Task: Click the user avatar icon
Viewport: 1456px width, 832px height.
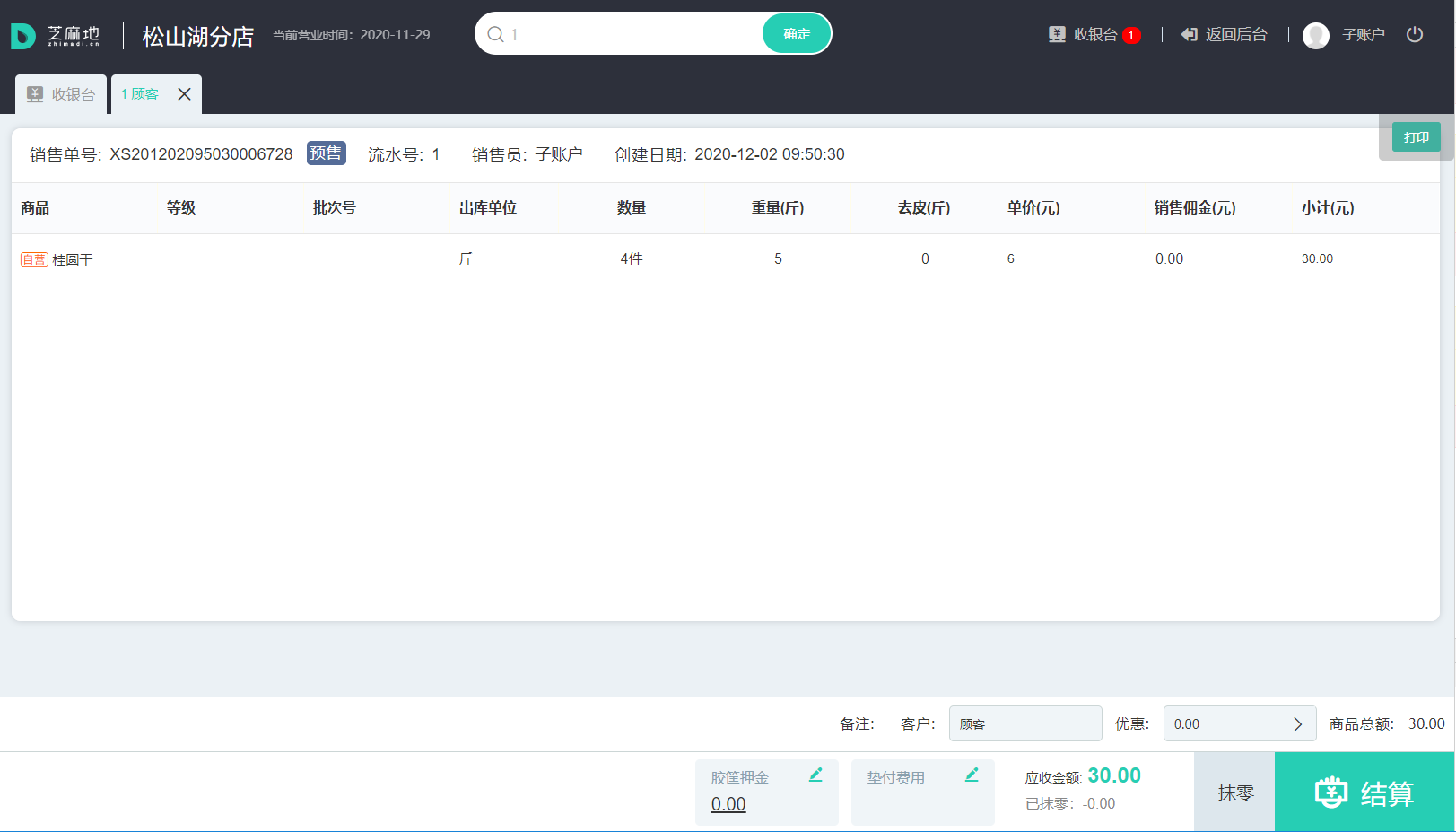Action: click(x=1316, y=35)
